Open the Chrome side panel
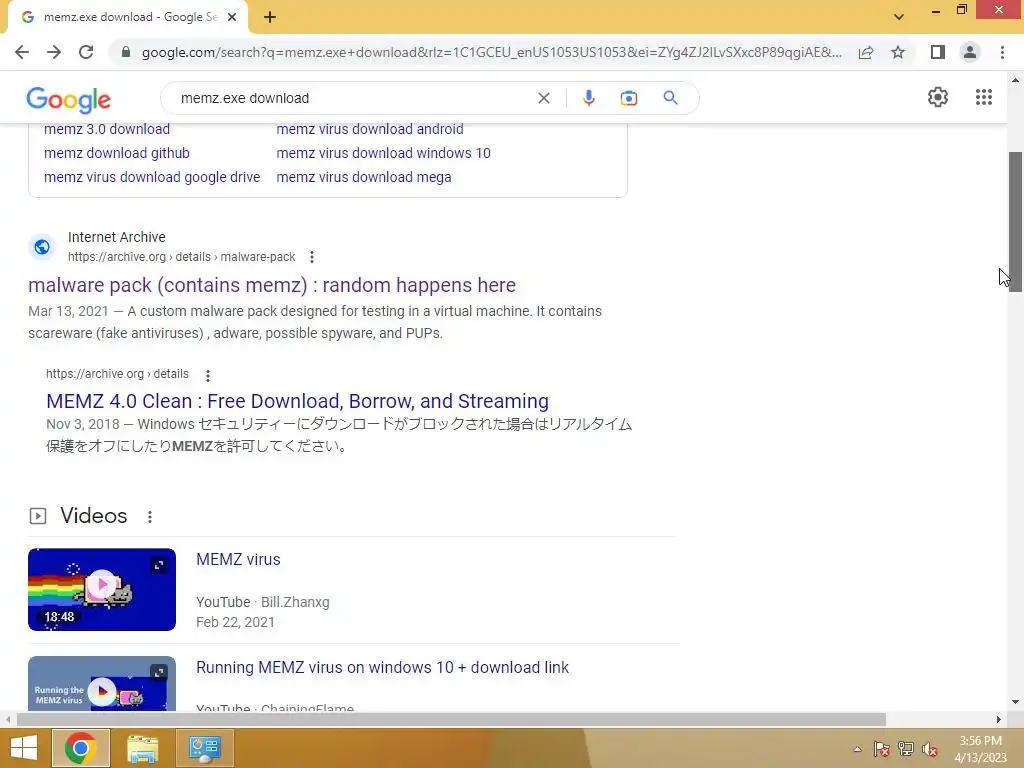The height and width of the screenshot is (768, 1024). coord(937,52)
